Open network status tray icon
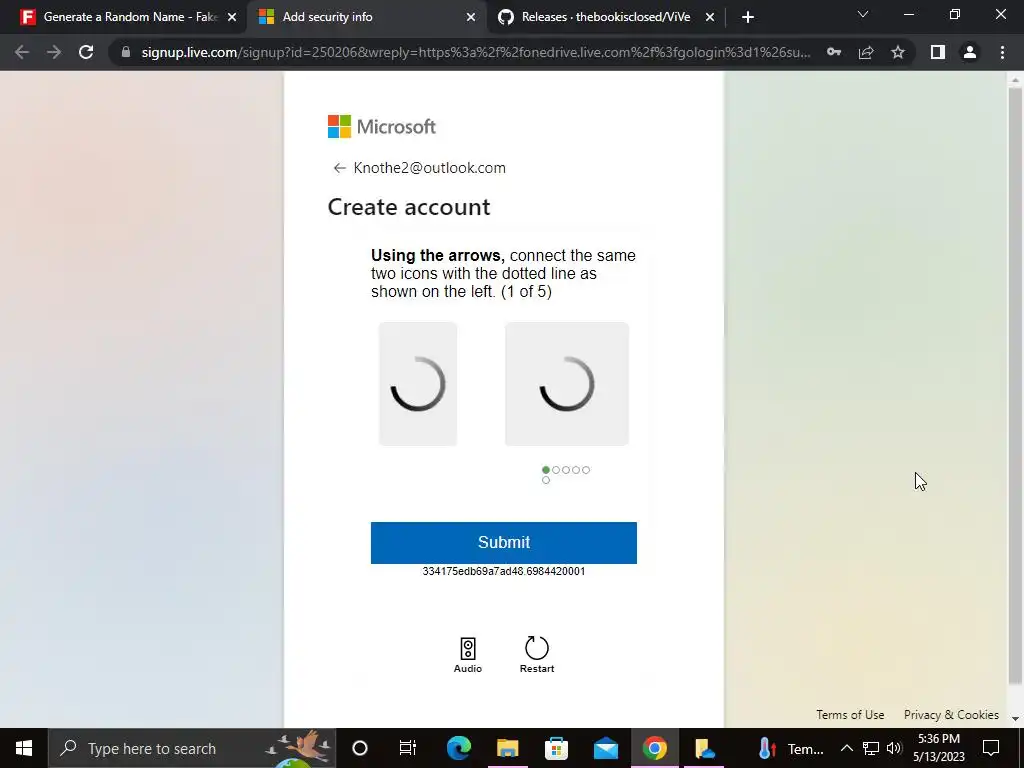This screenshot has height=768, width=1024. [871, 748]
